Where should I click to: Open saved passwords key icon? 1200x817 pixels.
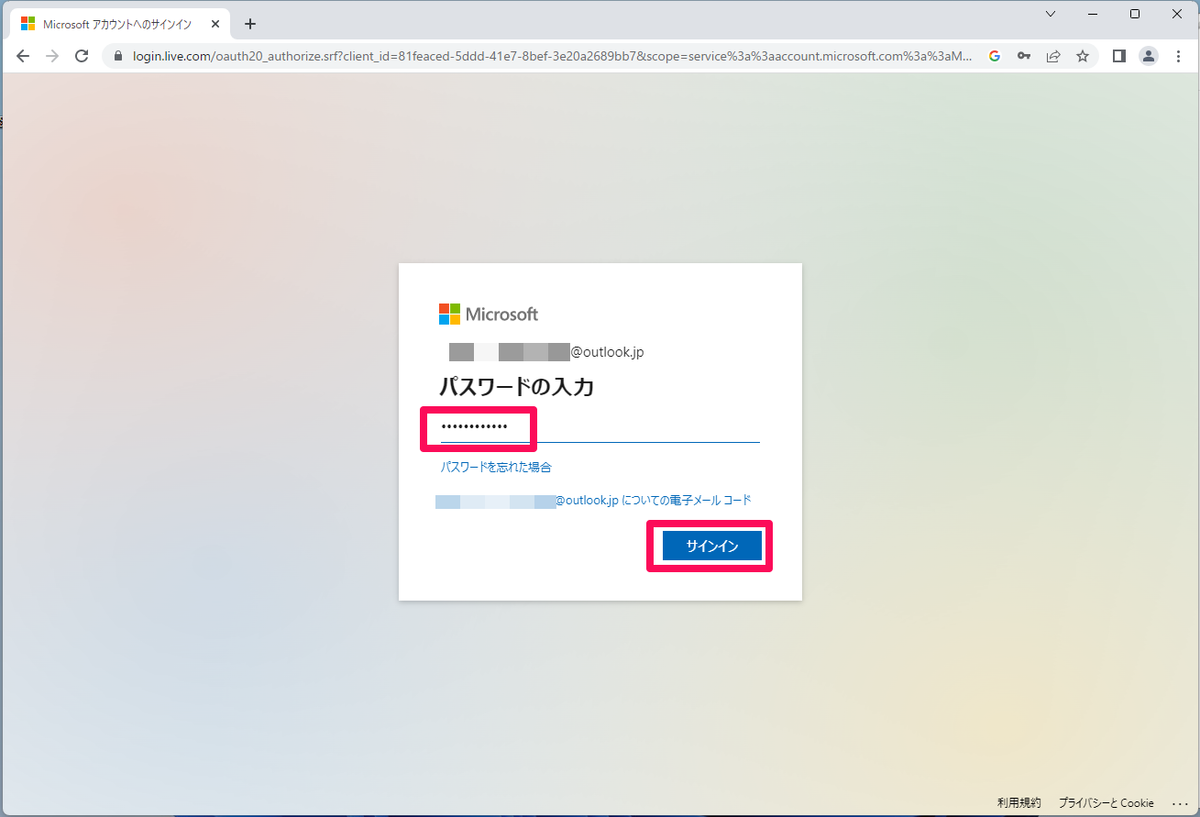pyautogui.click(x=1024, y=57)
